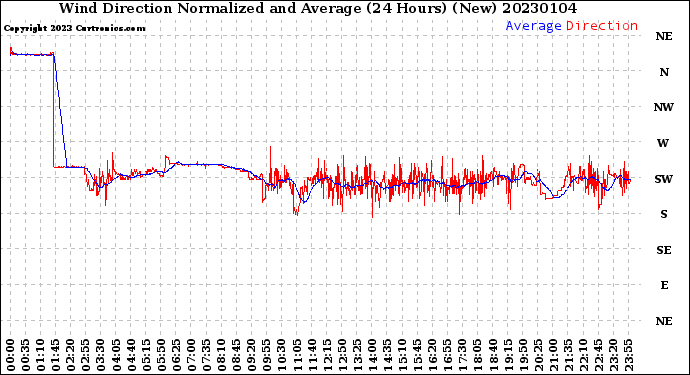This screenshot has width=690, height=375.
Task: Click the 08:45 time label
Action: tap(236, 355)
